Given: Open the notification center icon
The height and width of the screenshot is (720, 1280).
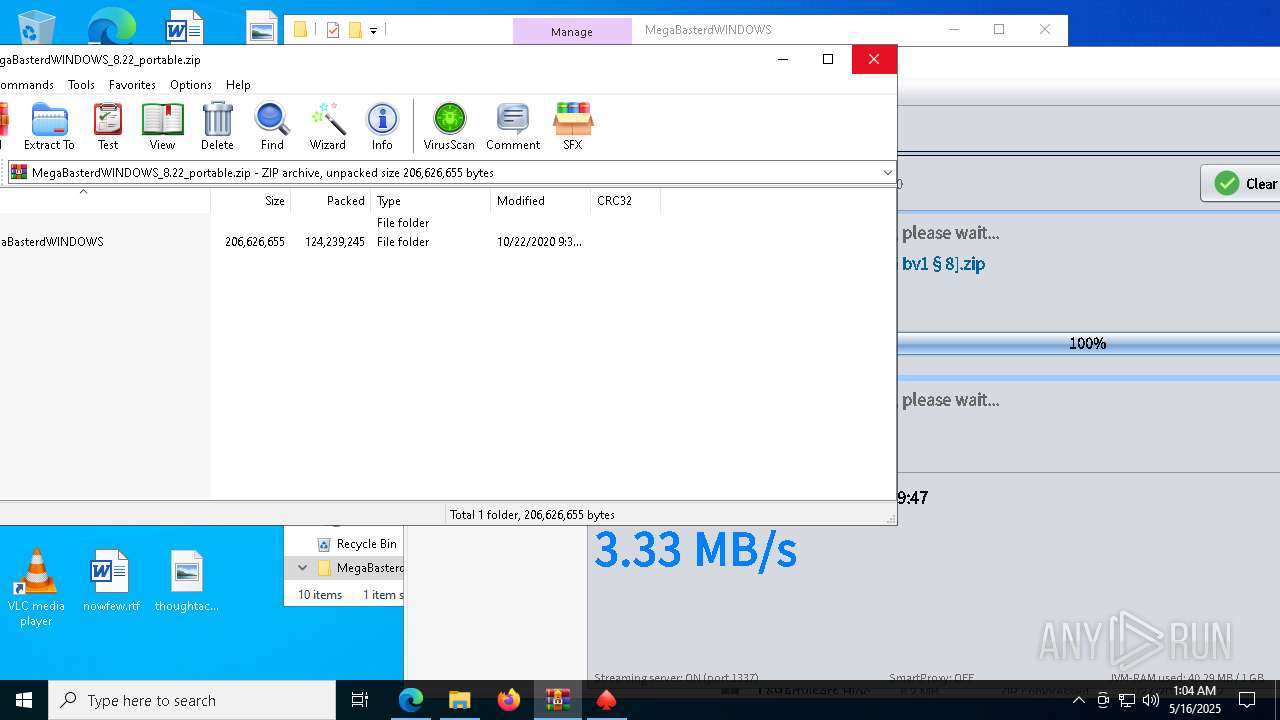Looking at the screenshot, I should click(x=1248, y=700).
